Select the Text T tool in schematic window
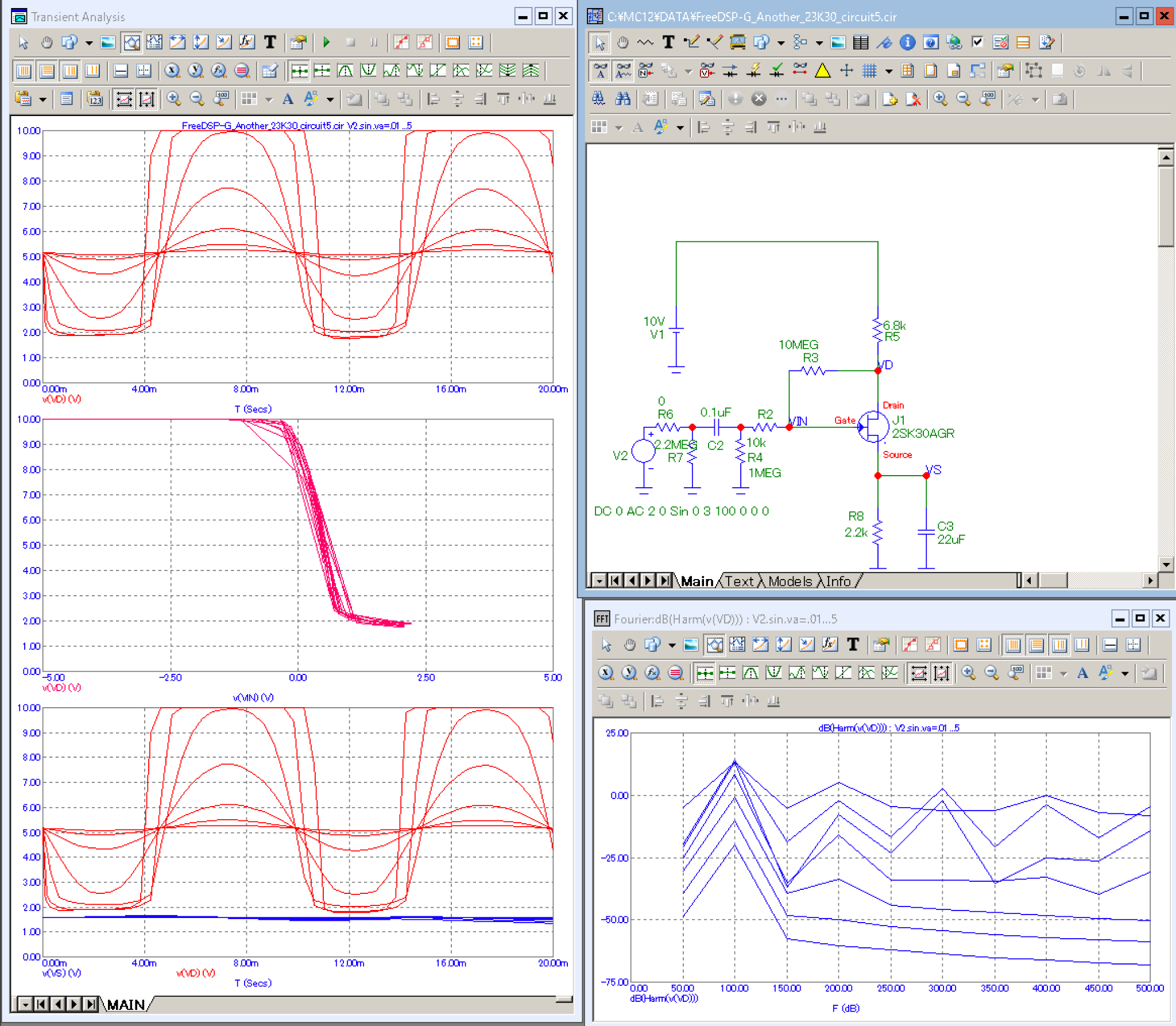Screen dimensions: 1176x1026 [x=668, y=42]
